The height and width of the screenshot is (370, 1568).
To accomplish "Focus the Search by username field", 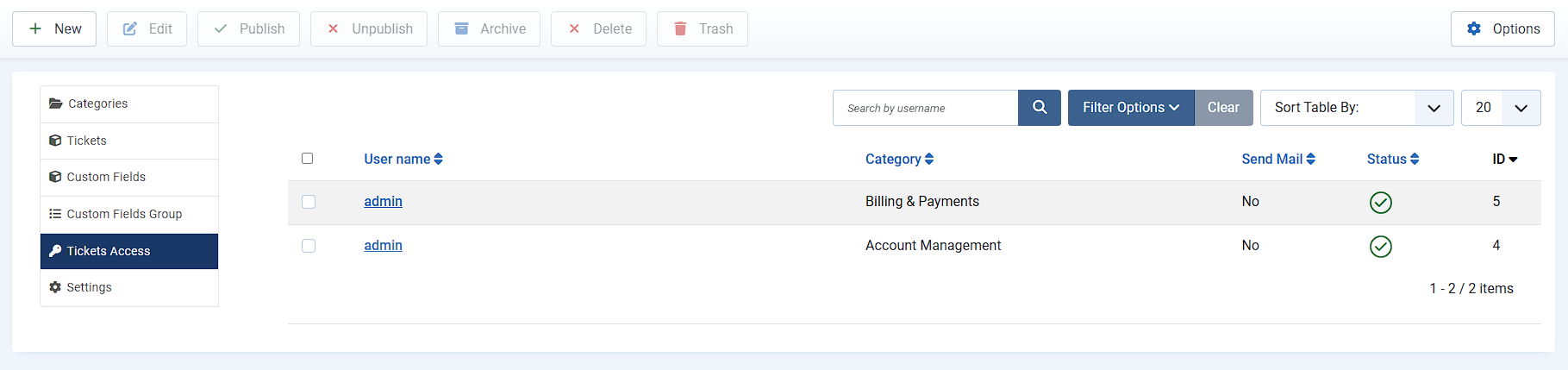I will (x=925, y=108).
